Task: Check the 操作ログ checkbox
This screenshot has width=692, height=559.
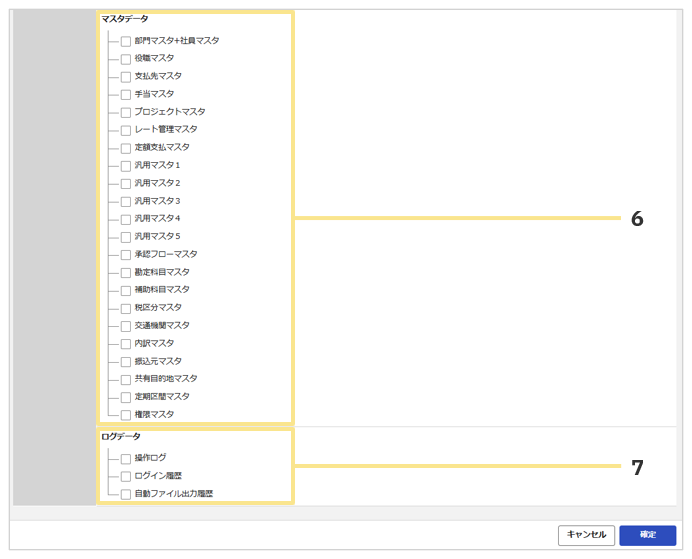Action: point(126,458)
